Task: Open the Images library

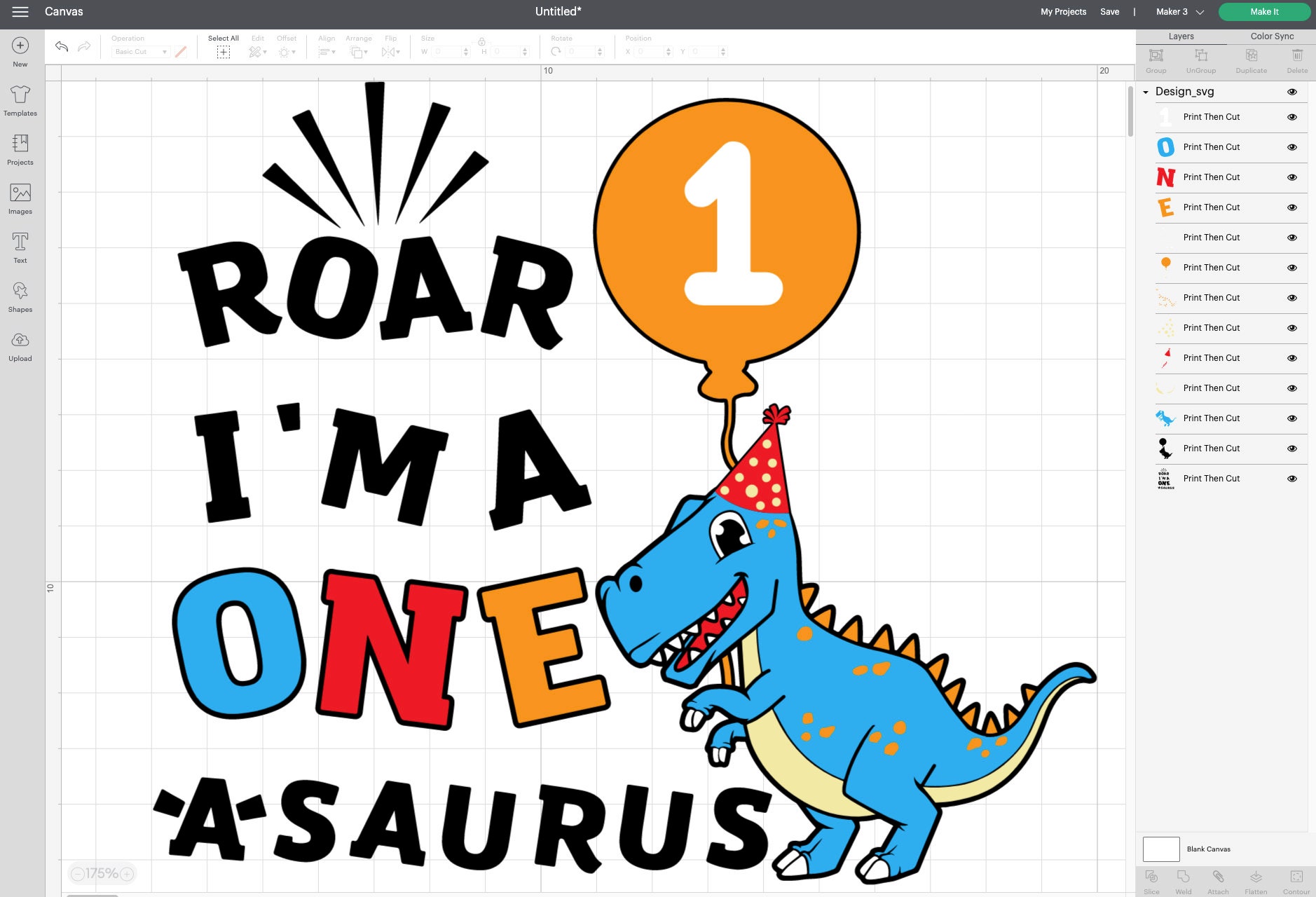Action: [20, 197]
